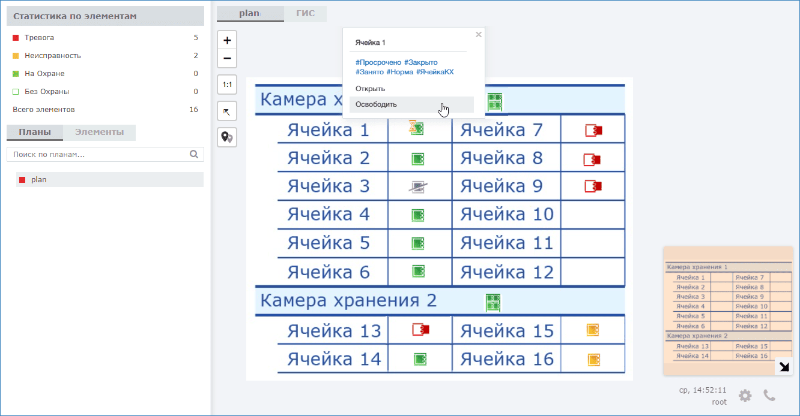Image resolution: width=800 pixels, height=416 pixels.
Task: Zoom in with the plus button
Action: 227,40
